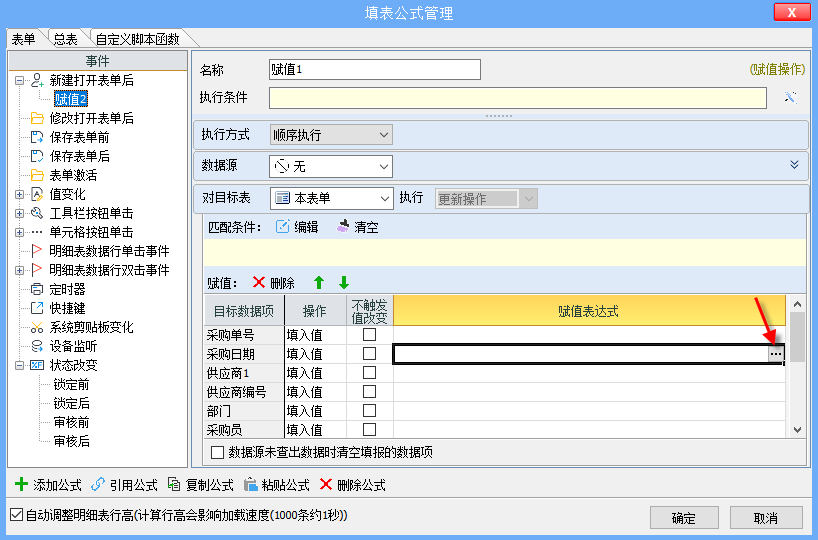Screen dimensions: 818x540
Task: Click the 保存表单后 icon
Action: click(x=37, y=156)
